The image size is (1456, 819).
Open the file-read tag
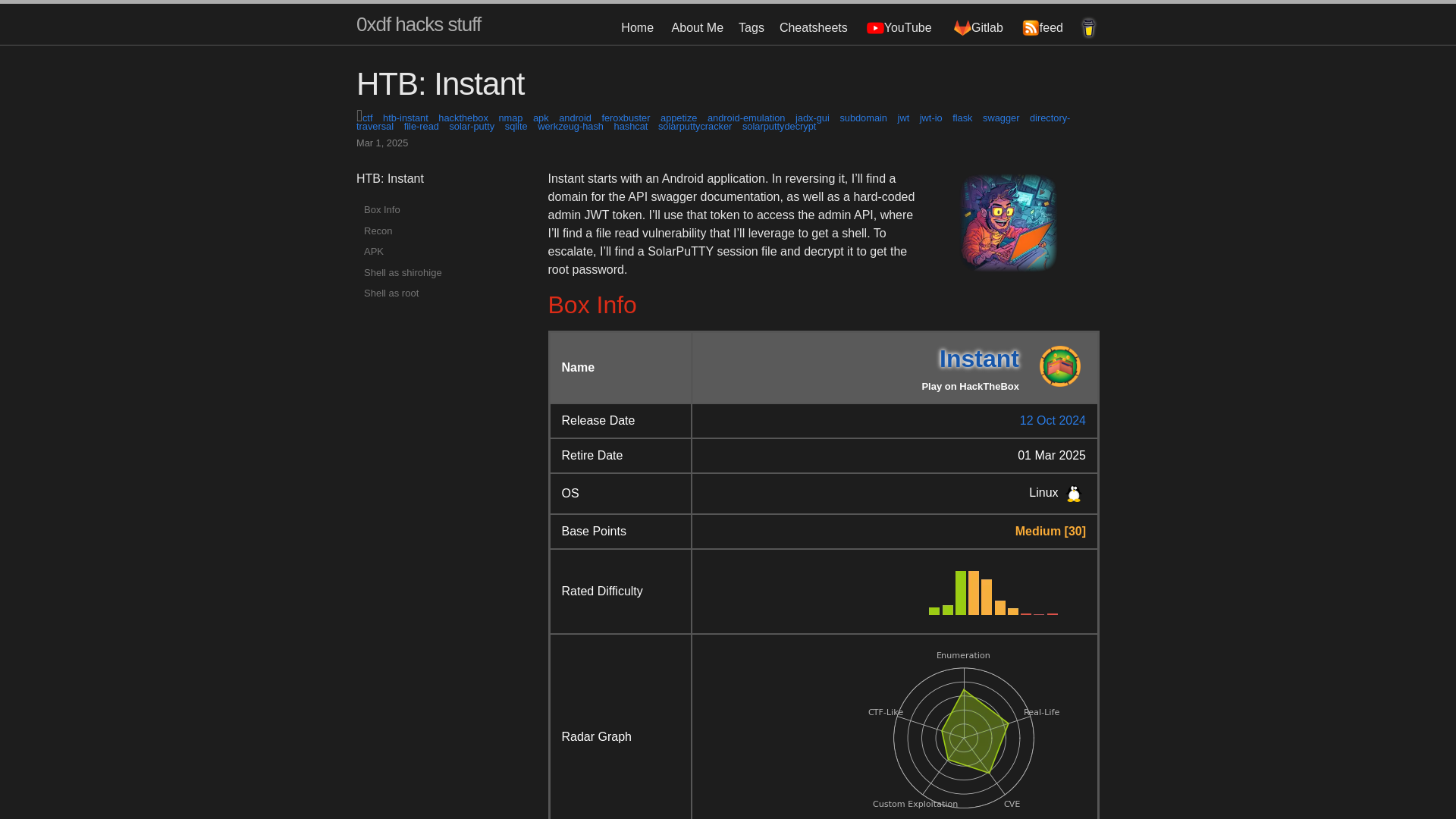tap(422, 127)
